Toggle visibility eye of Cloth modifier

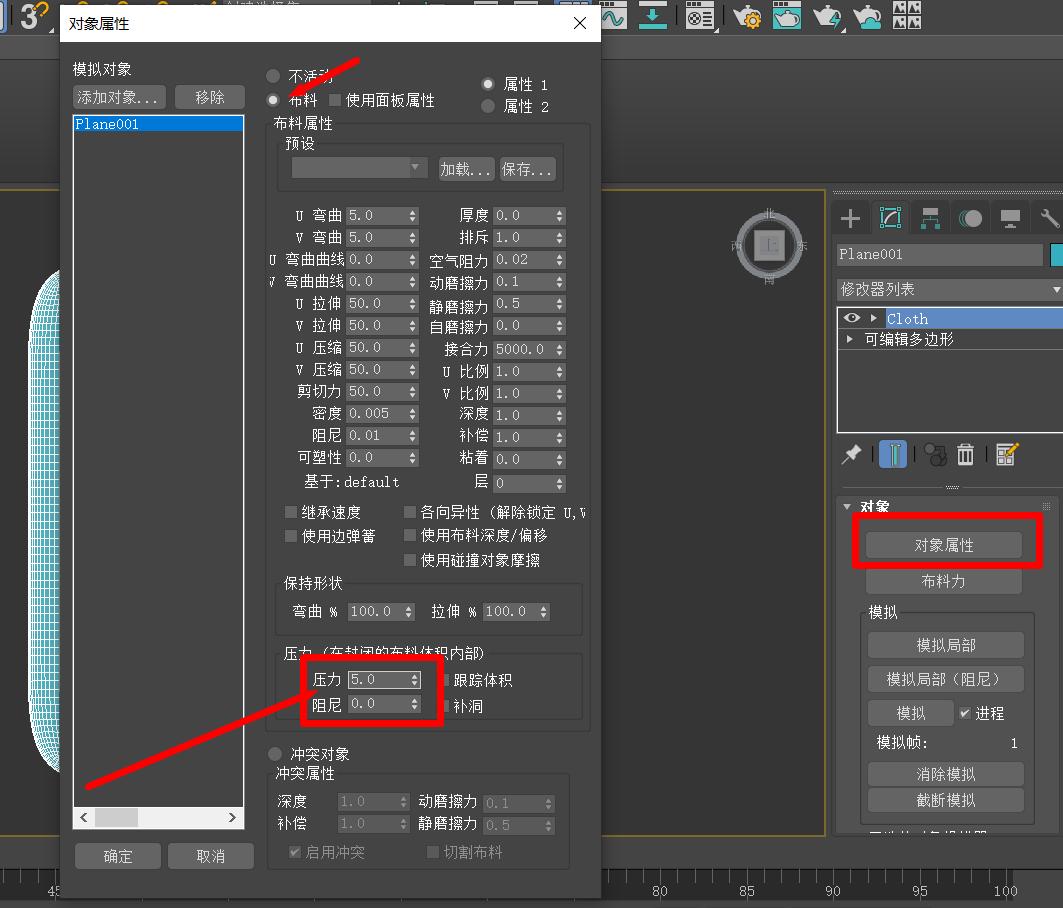852,317
